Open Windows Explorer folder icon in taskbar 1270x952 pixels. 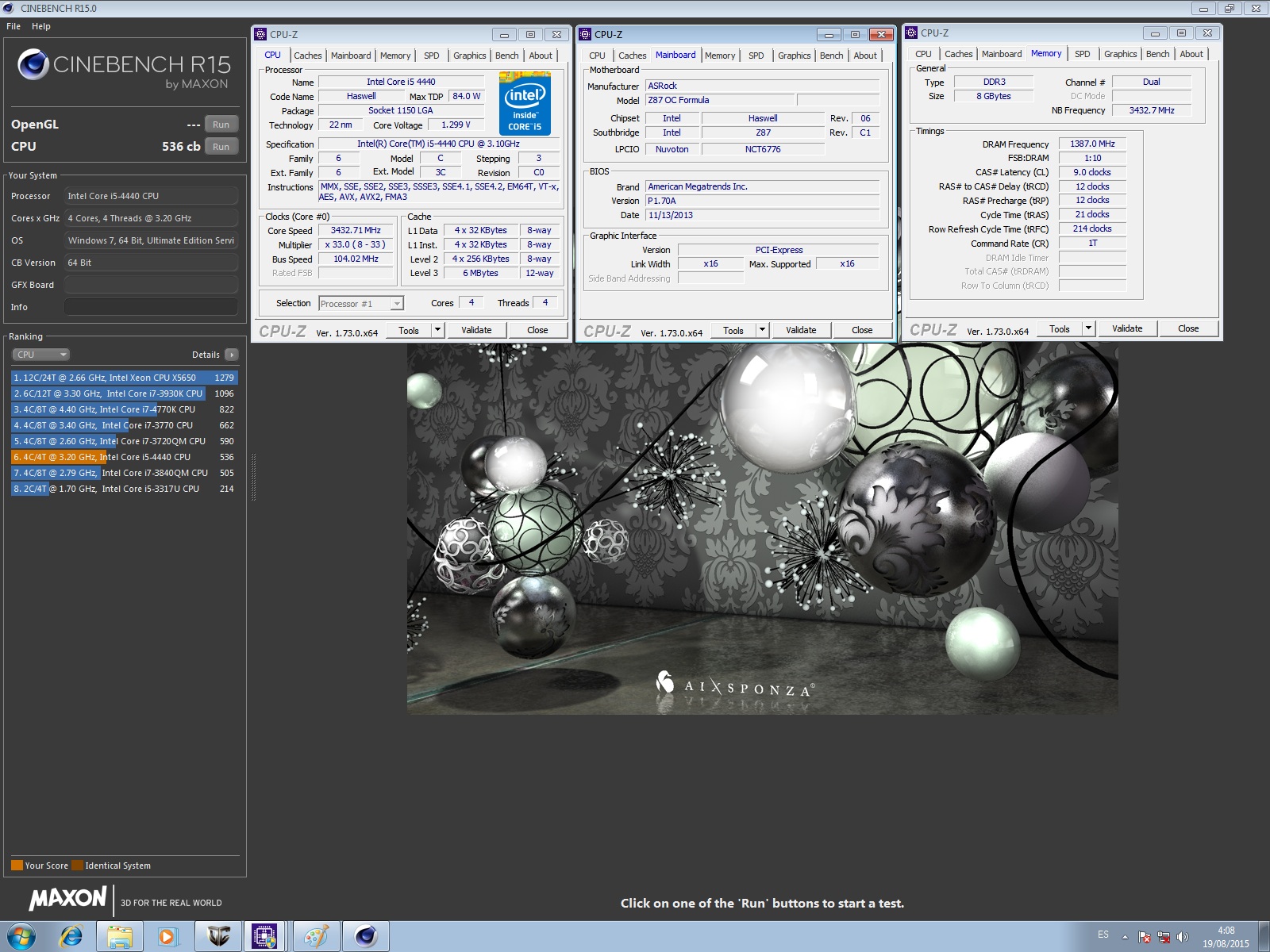coord(120,937)
